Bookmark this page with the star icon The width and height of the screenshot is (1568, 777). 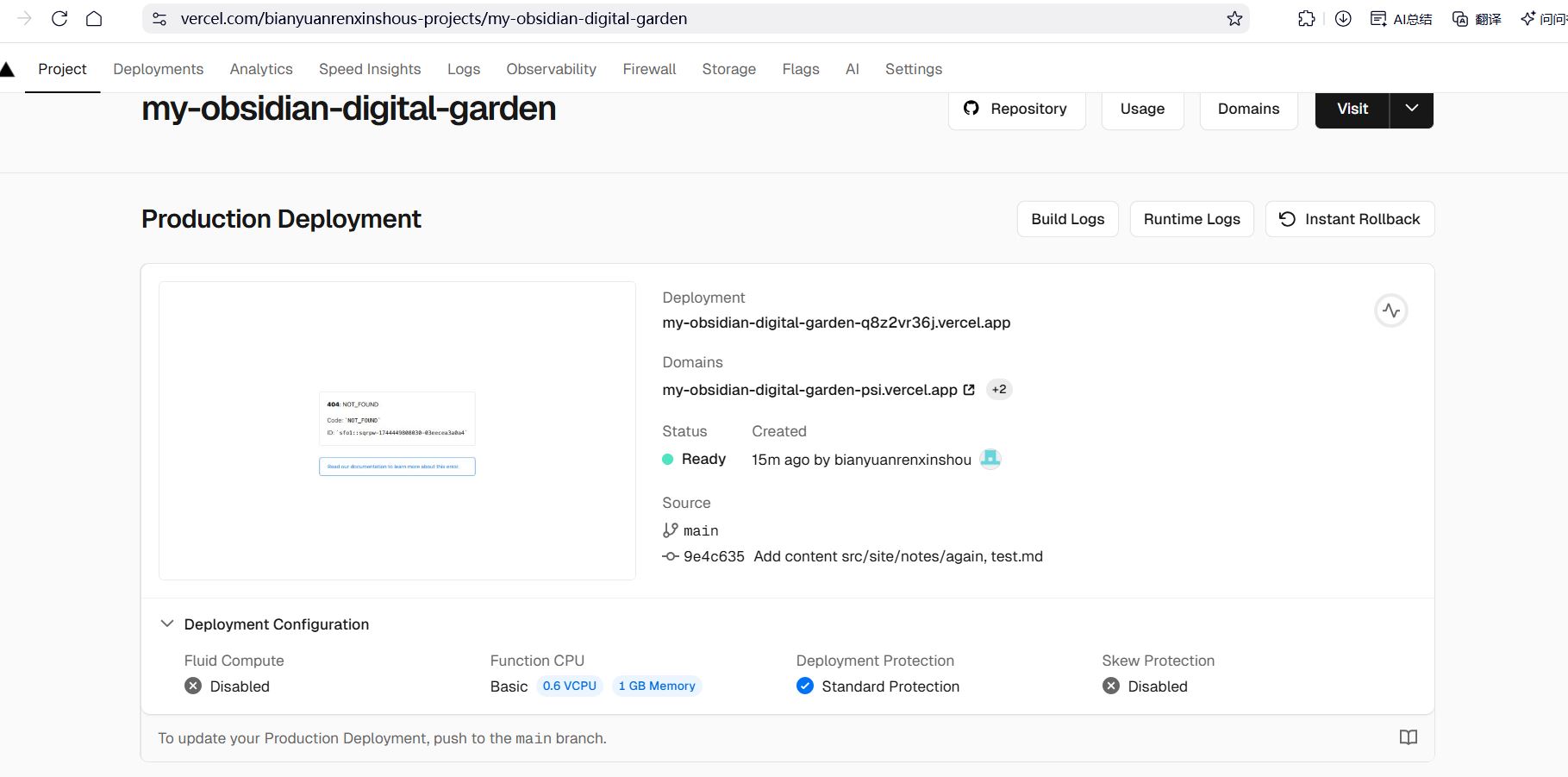click(1234, 18)
